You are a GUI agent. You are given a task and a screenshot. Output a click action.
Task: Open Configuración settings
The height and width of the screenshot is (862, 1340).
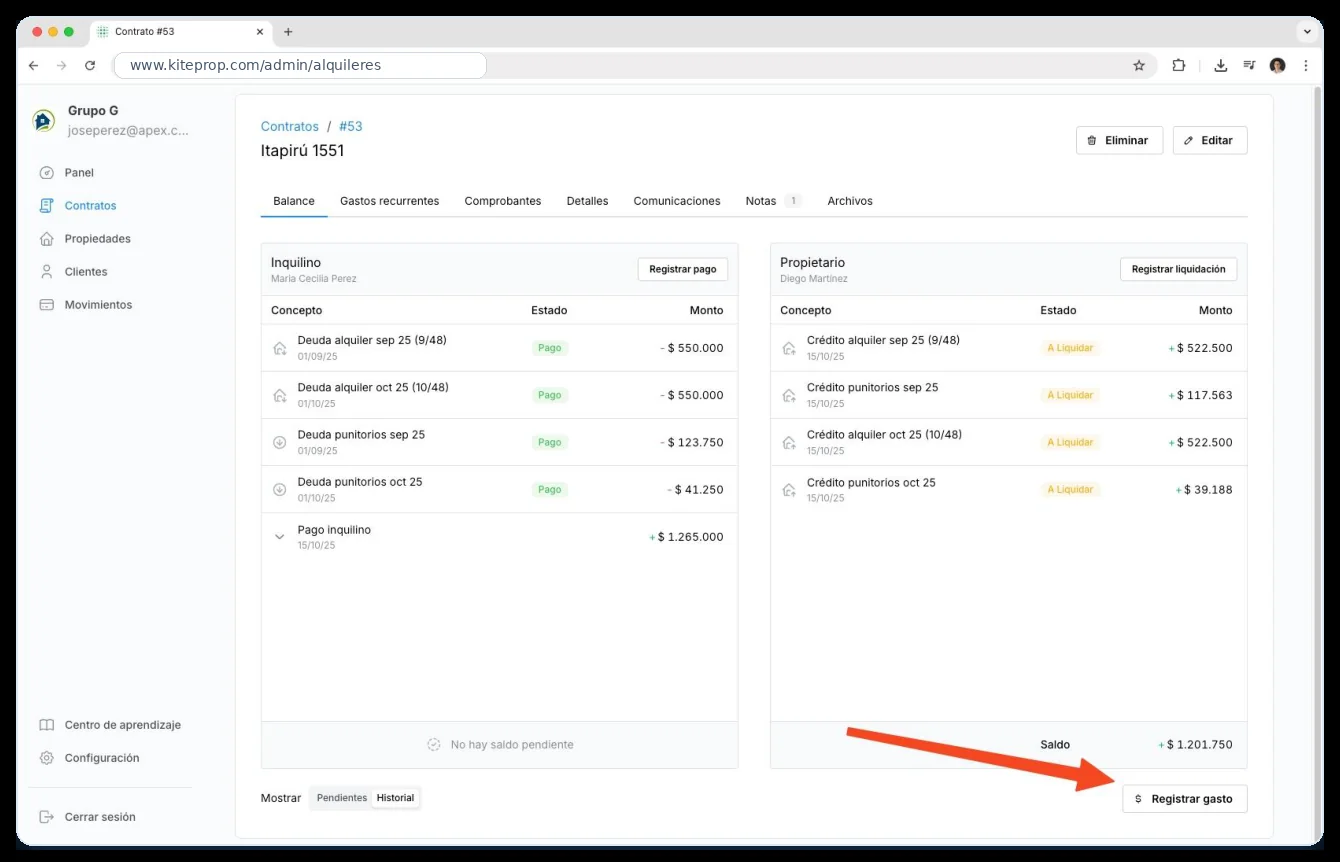pyautogui.click(x=101, y=758)
